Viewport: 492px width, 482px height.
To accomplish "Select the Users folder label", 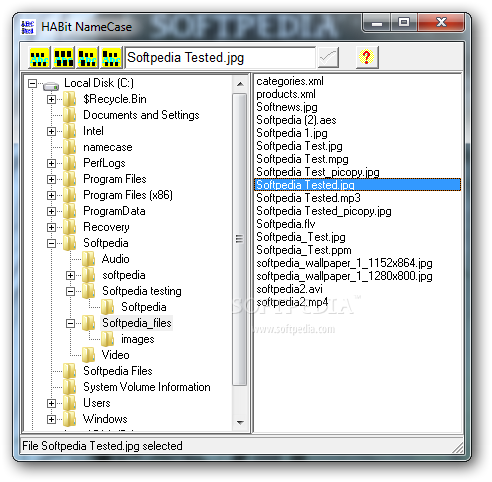I will click(x=97, y=403).
